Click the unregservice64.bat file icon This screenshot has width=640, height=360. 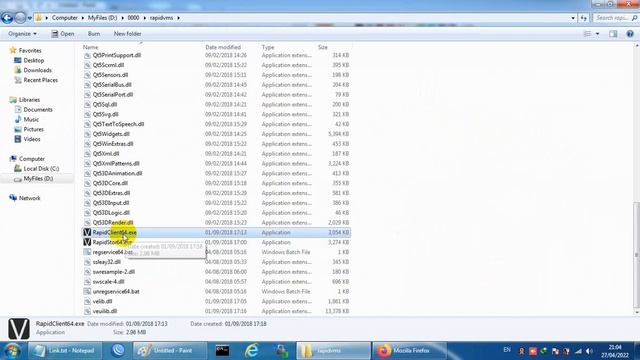[x=87, y=291]
